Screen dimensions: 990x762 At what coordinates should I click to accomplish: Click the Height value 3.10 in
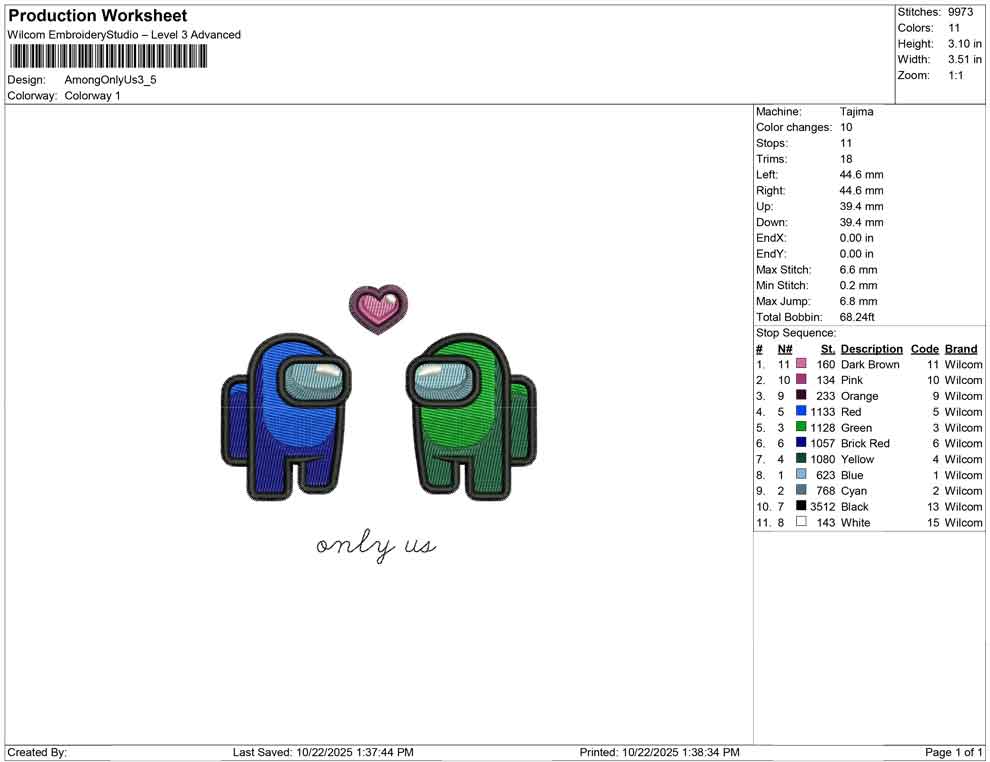[x=965, y=44]
